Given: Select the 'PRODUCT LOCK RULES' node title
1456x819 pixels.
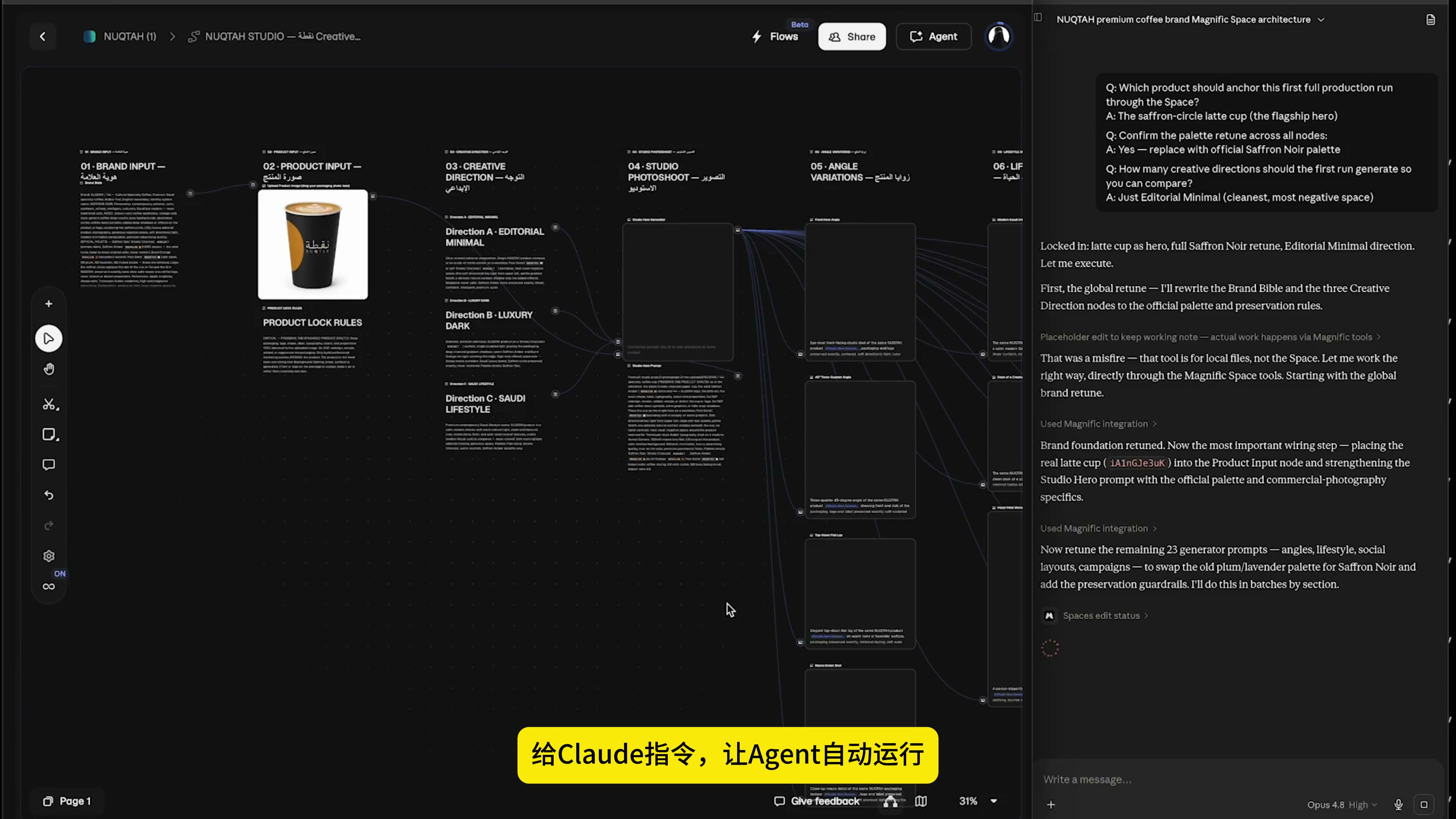Looking at the screenshot, I should (x=312, y=322).
